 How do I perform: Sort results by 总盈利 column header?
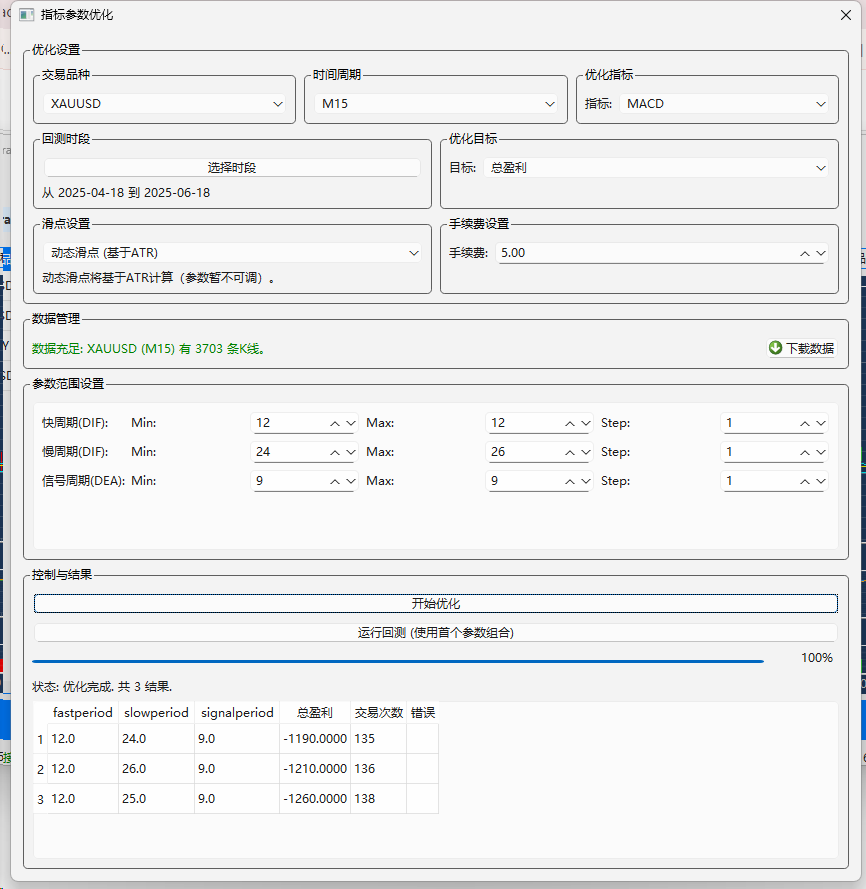[x=315, y=713]
